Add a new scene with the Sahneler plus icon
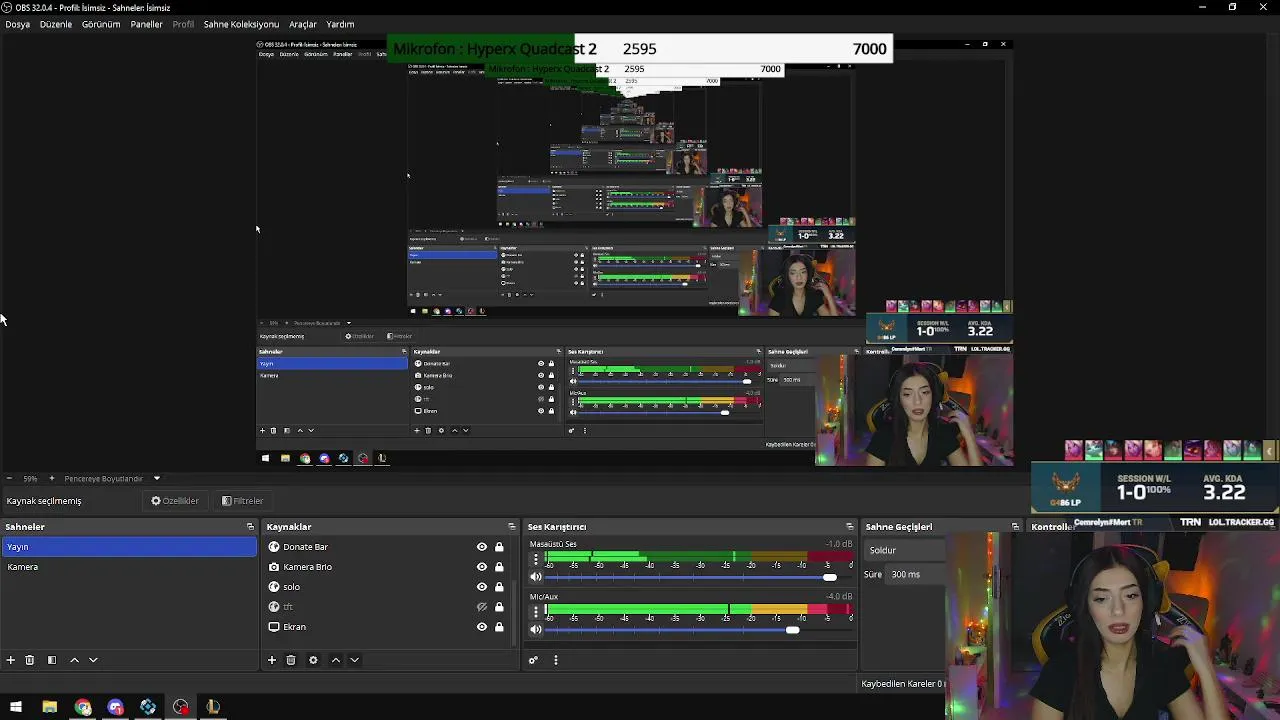 11,660
